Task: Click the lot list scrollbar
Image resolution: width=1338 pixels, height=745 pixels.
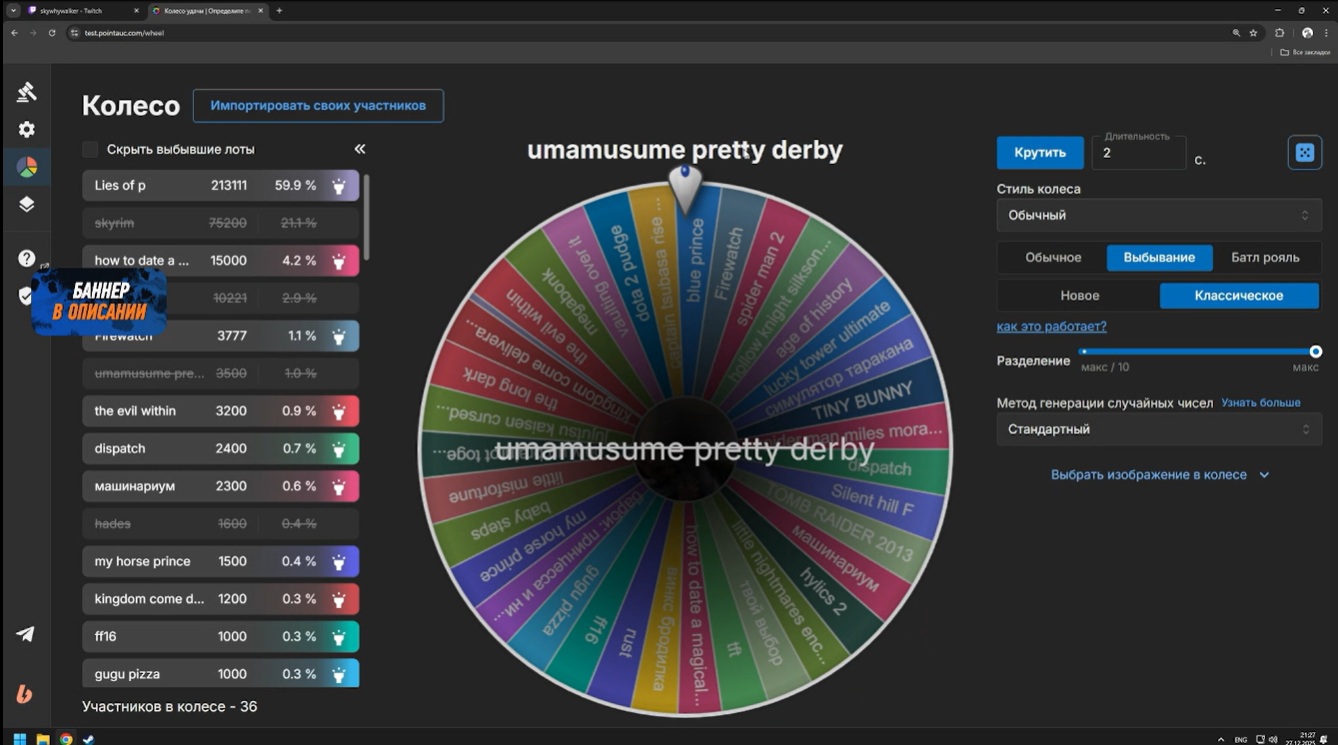Action: pos(366,217)
